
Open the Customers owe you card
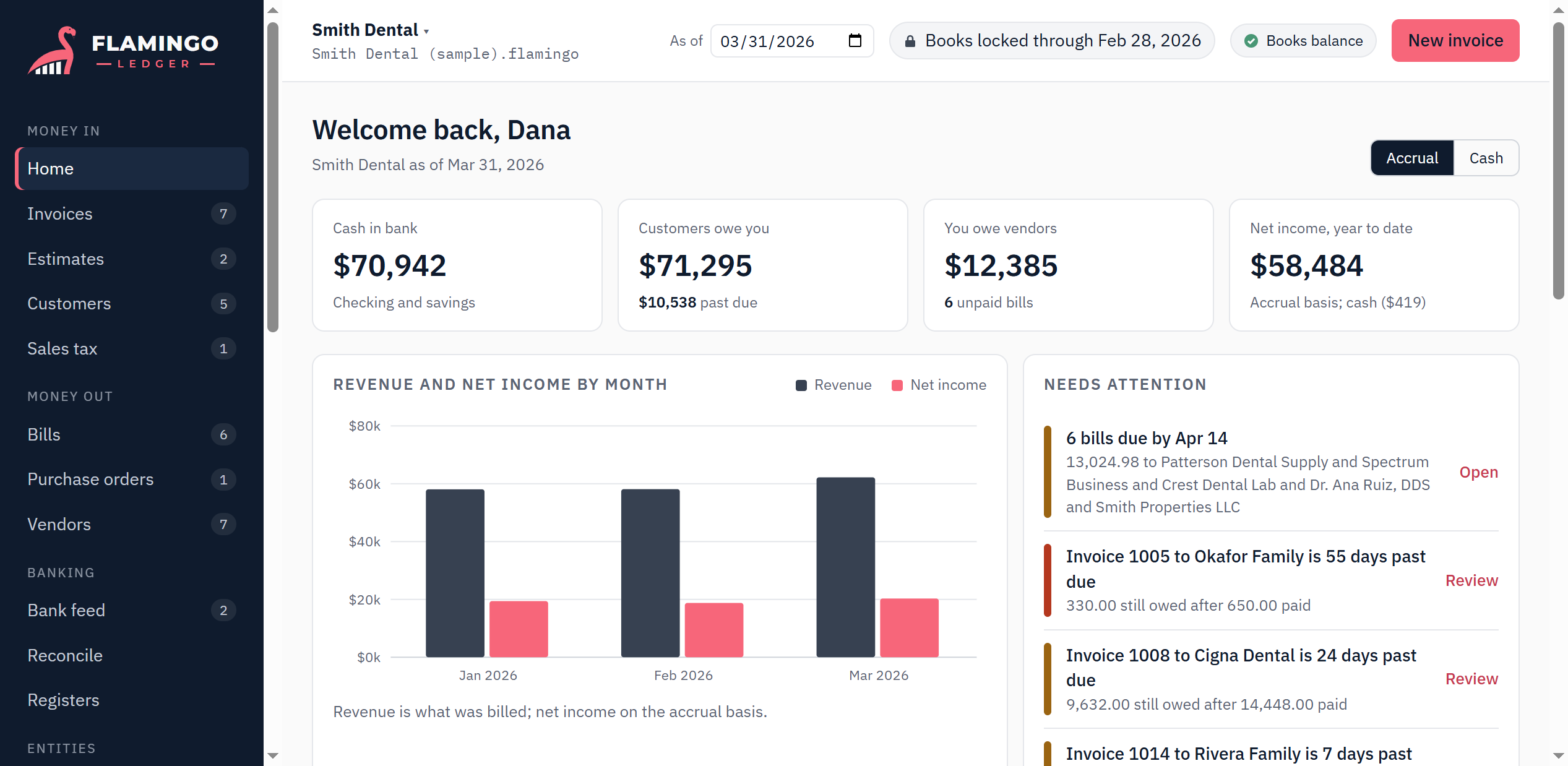[762, 265]
